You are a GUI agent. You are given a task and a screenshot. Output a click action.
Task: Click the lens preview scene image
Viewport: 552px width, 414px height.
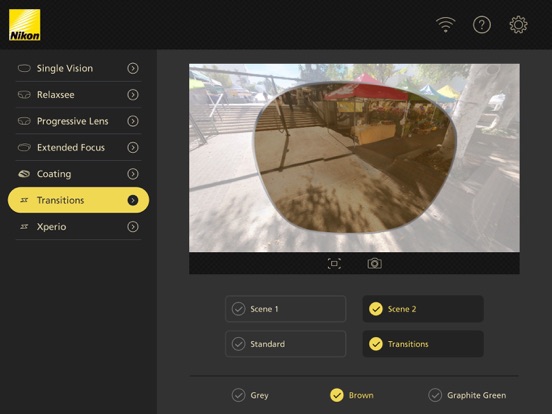[354, 158]
